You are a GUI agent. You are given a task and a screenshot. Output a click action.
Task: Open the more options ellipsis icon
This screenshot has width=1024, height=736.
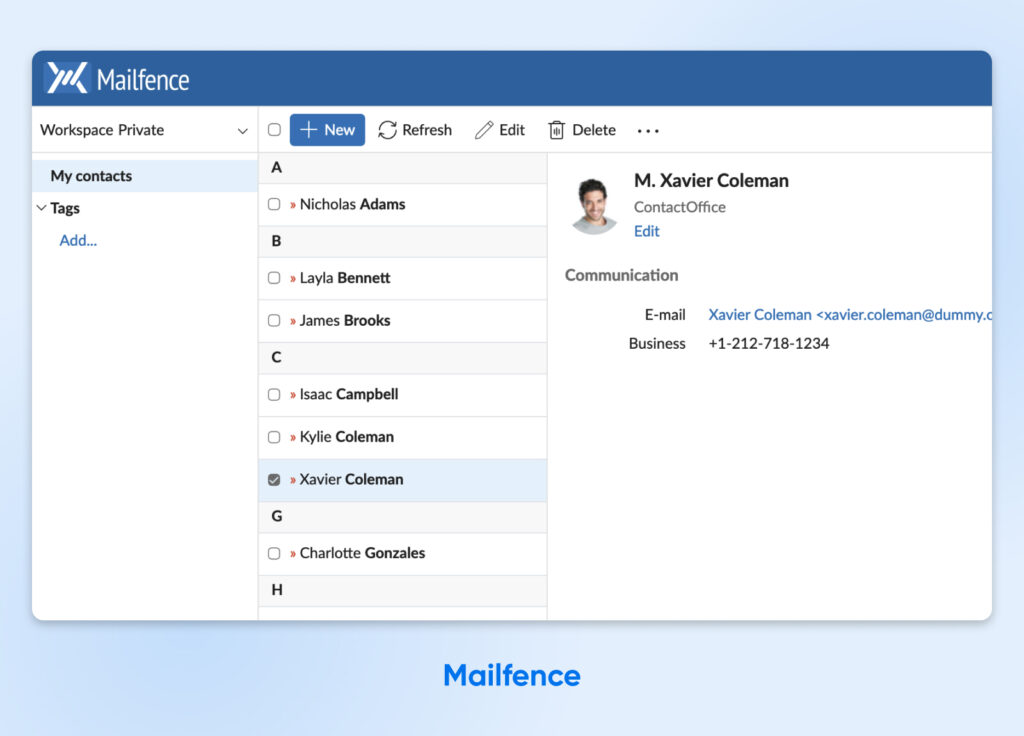pos(647,131)
